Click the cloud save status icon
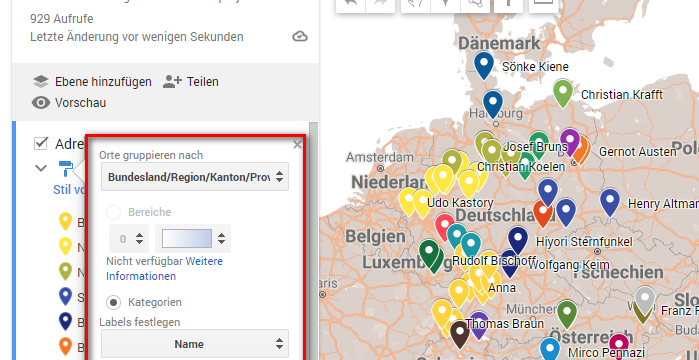Screen dimensions: 699x360 (x=300, y=37)
